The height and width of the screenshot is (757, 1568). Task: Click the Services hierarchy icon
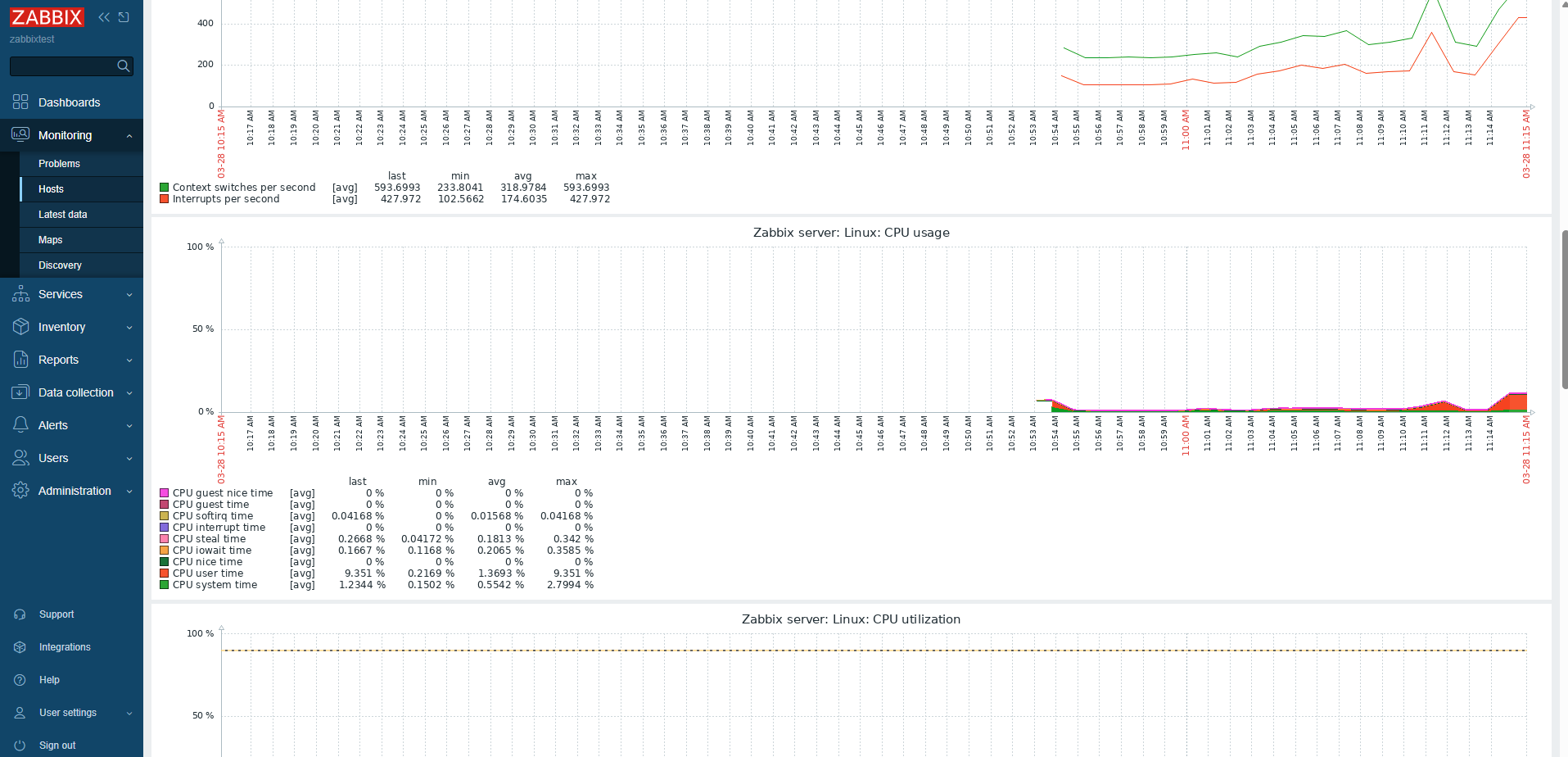[x=20, y=294]
